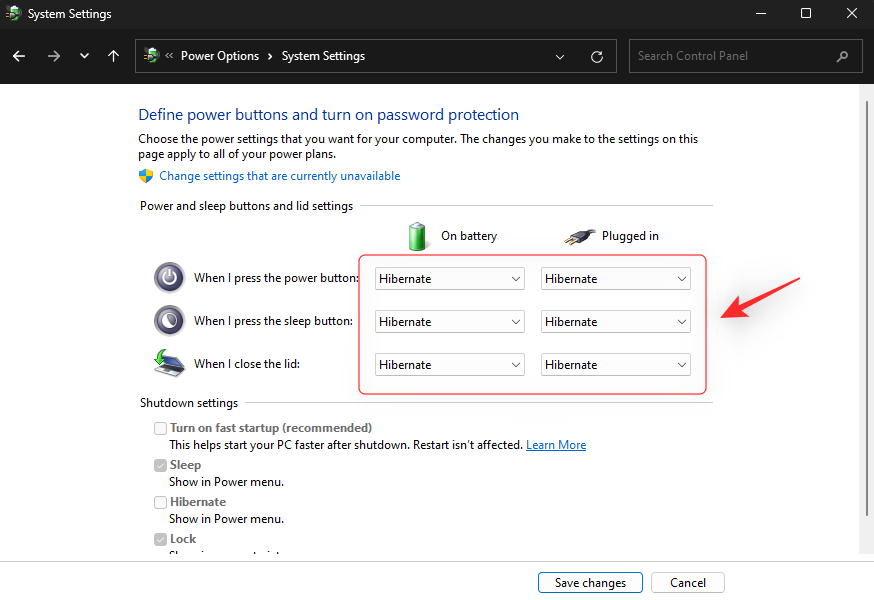
Task: Open close the lid On battery dropdown
Action: point(450,365)
